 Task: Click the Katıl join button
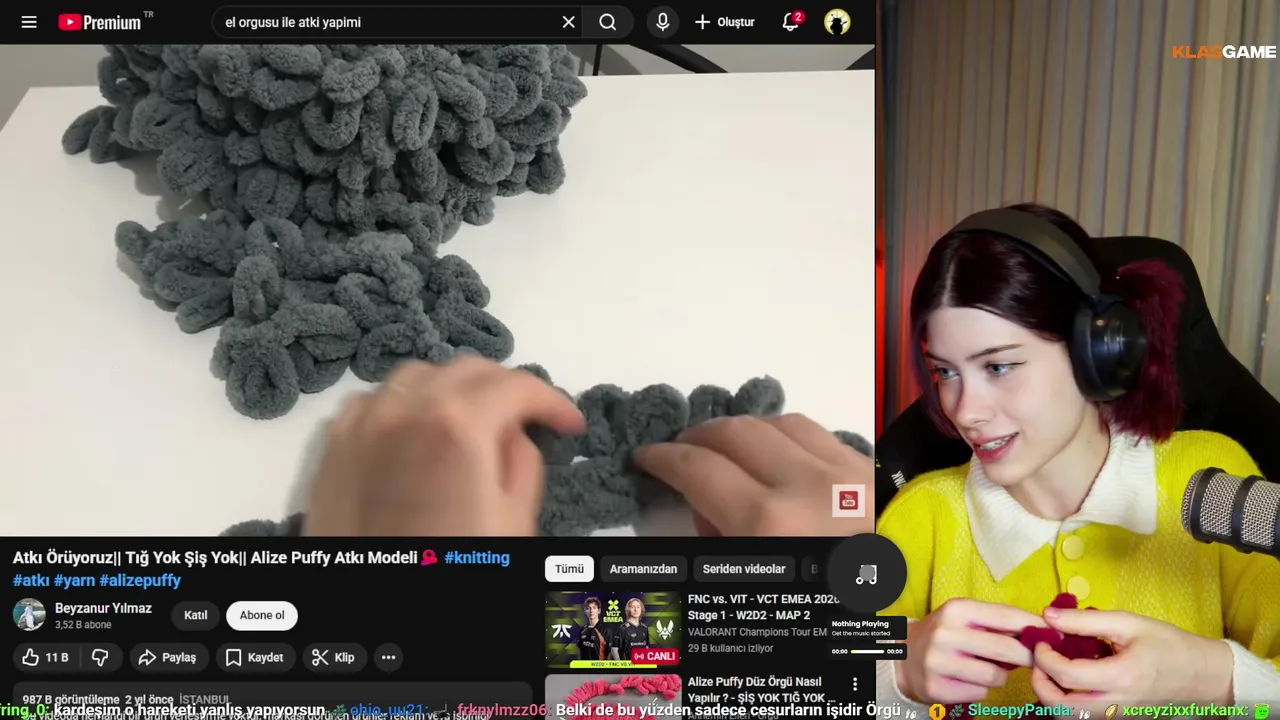click(196, 615)
